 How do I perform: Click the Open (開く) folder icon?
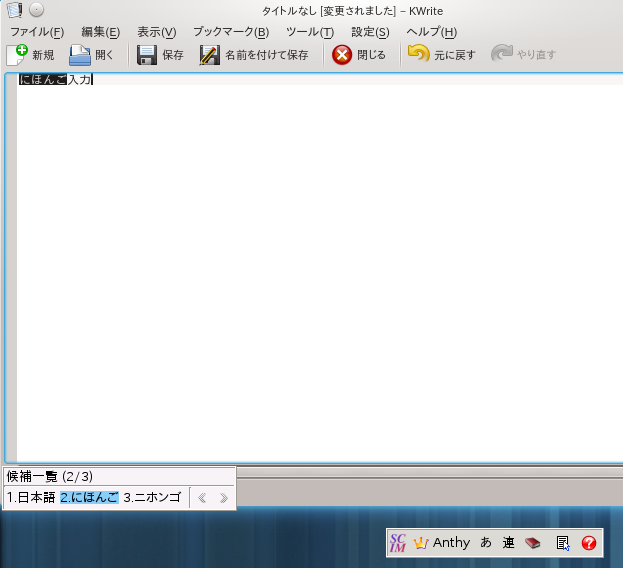(x=80, y=55)
